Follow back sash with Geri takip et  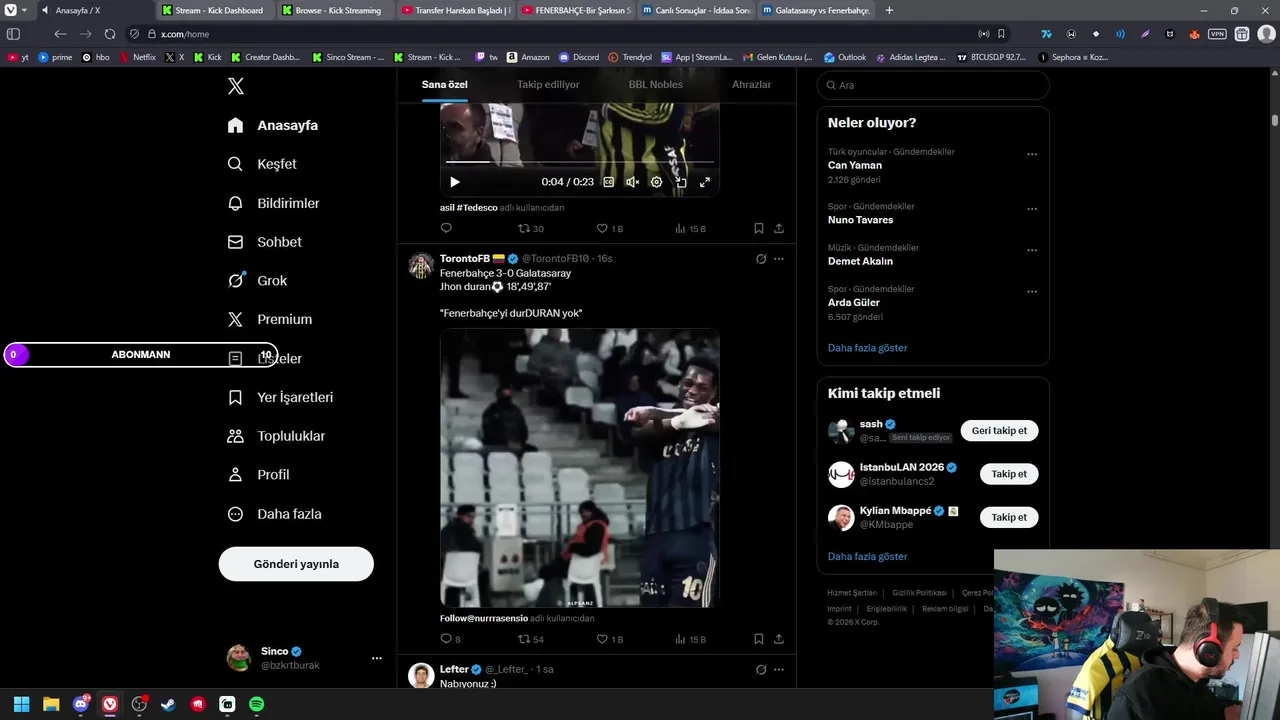999,431
